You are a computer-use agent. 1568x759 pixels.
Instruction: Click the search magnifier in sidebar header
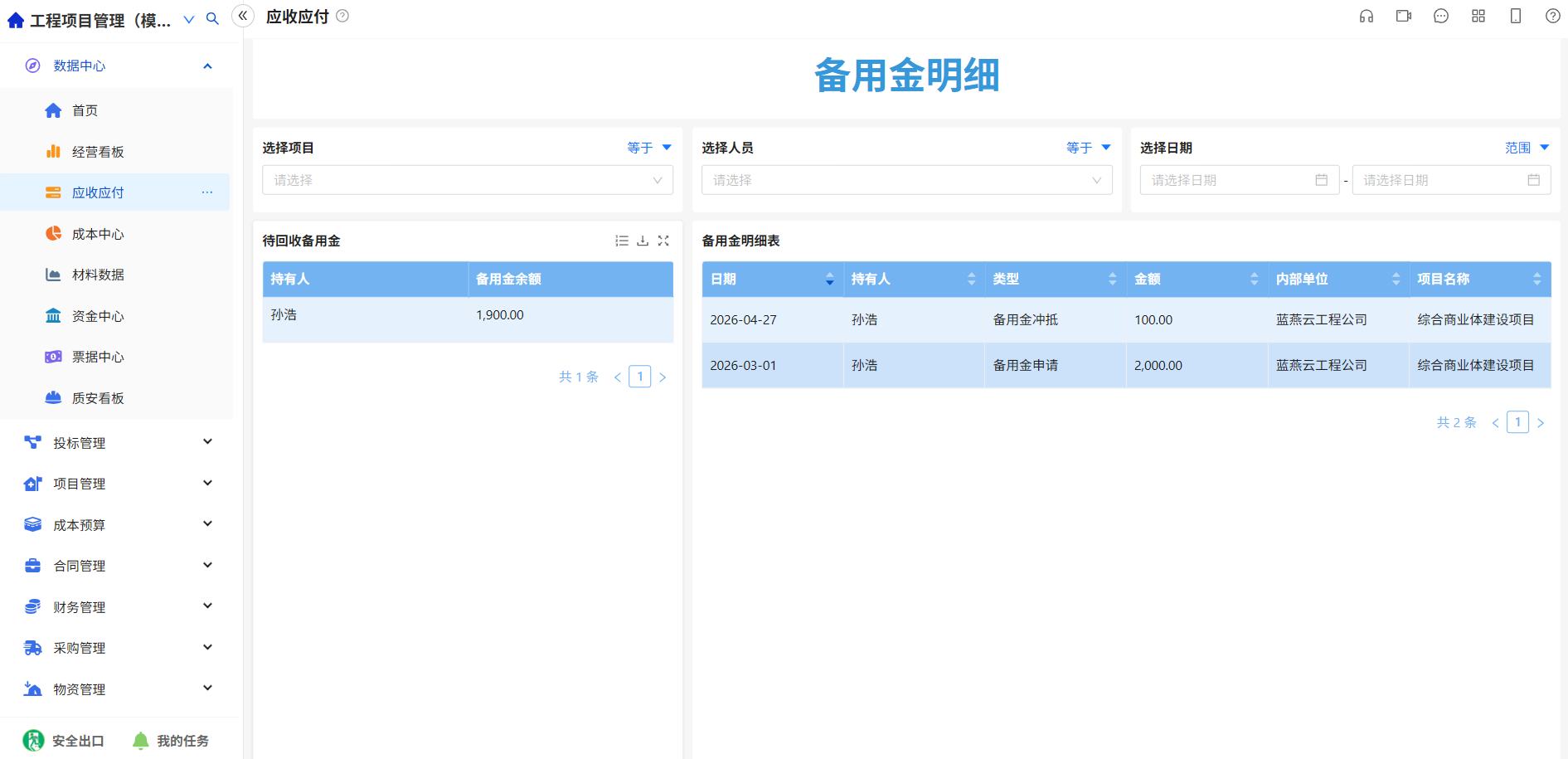pos(212,19)
